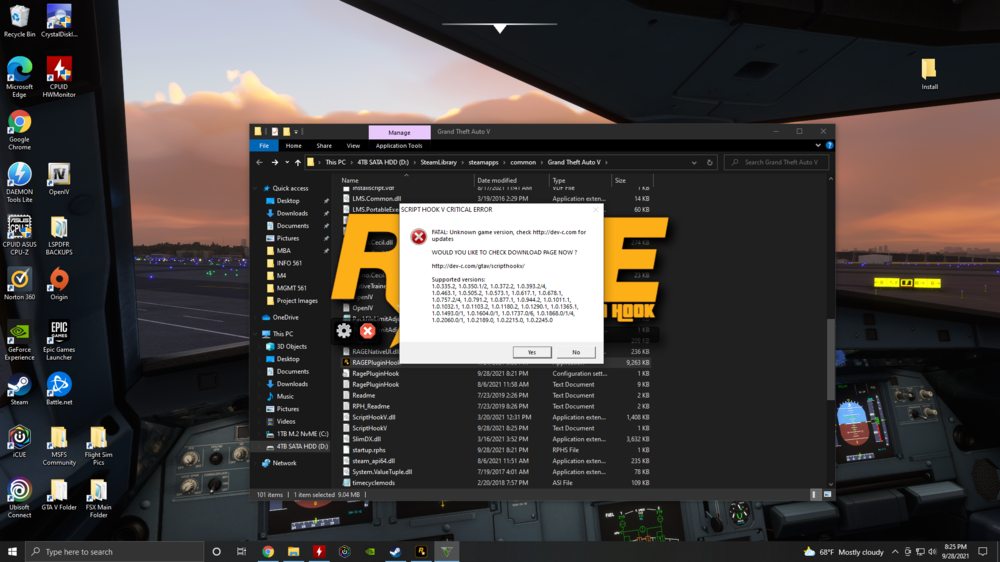Open recent locations dropdown arrow
1000x562 pixels.
click(x=287, y=163)
